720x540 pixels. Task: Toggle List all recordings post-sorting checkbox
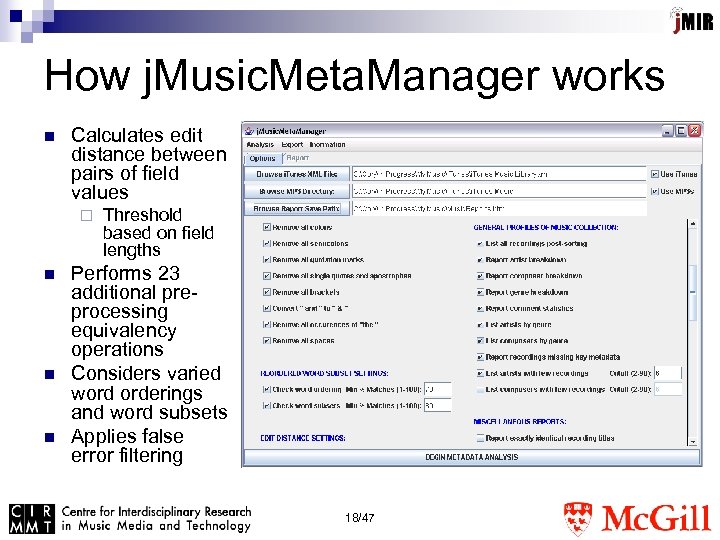point(480,244)
